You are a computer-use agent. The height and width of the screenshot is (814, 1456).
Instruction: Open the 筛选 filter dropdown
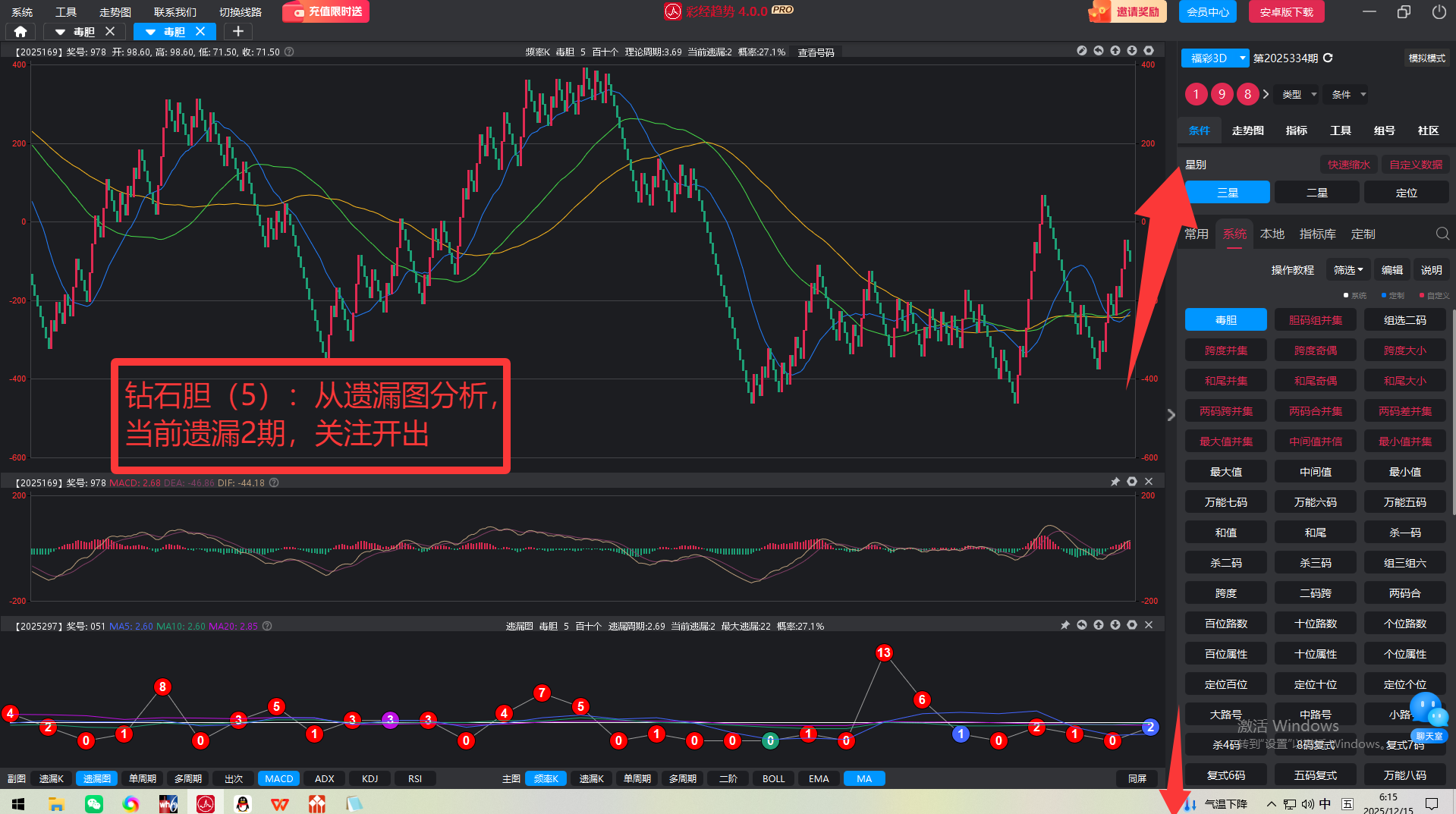point(1348,270)
